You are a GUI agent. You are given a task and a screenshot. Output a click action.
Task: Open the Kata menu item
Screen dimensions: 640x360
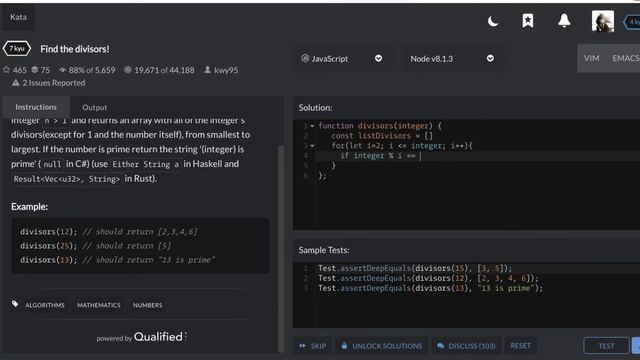coord(18,17)
